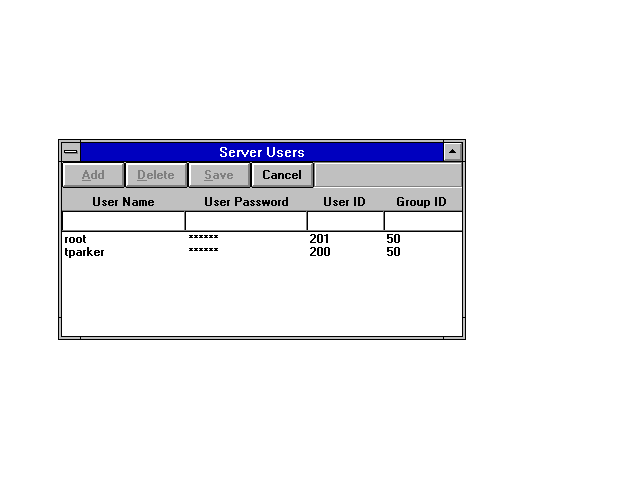640x480 pixels.
Task: Click the User ID column header
Action: pos(344,202)
